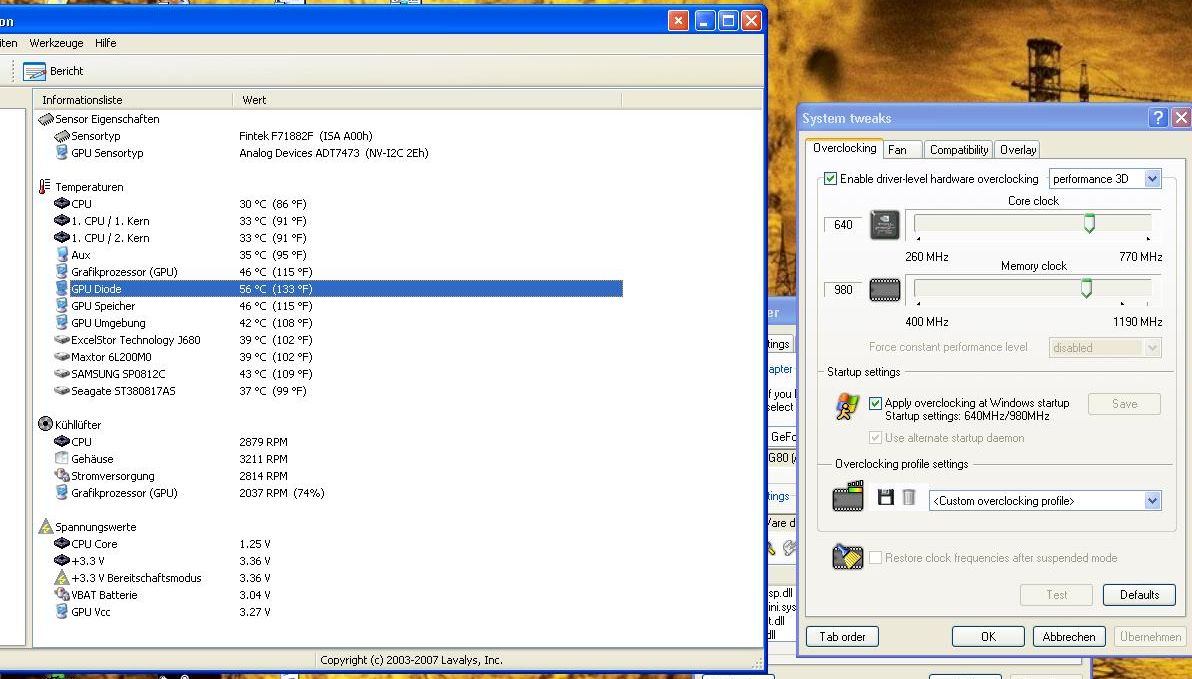
Task: Click the Tab order button
Action: [842, 636]
